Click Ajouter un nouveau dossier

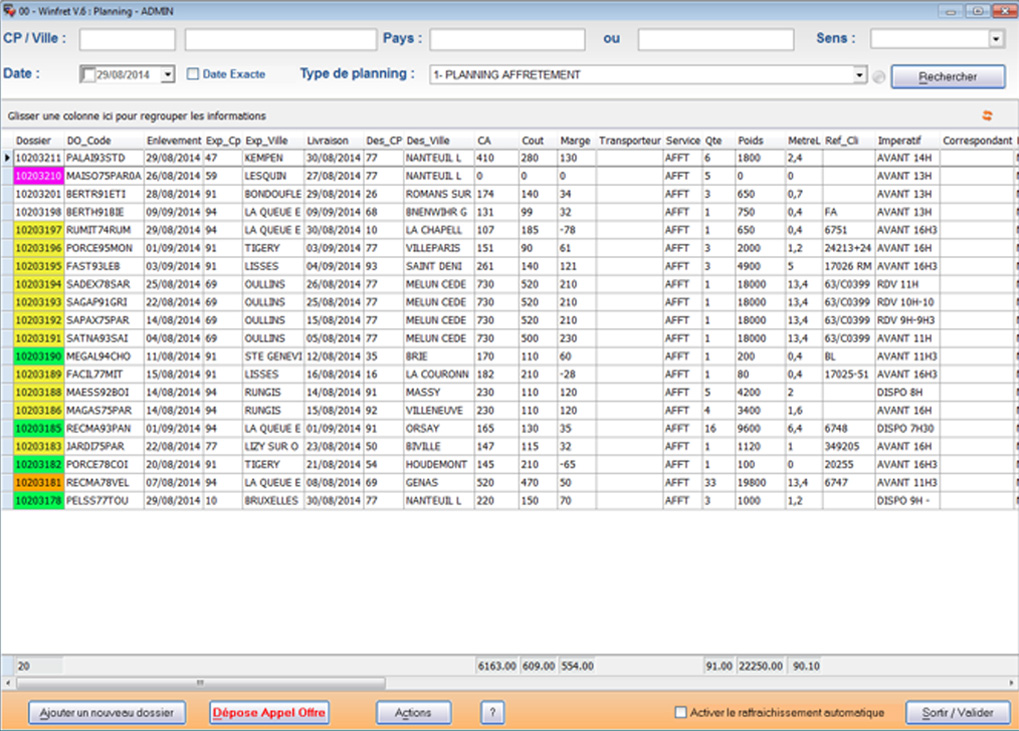click(x=107, y=713)
